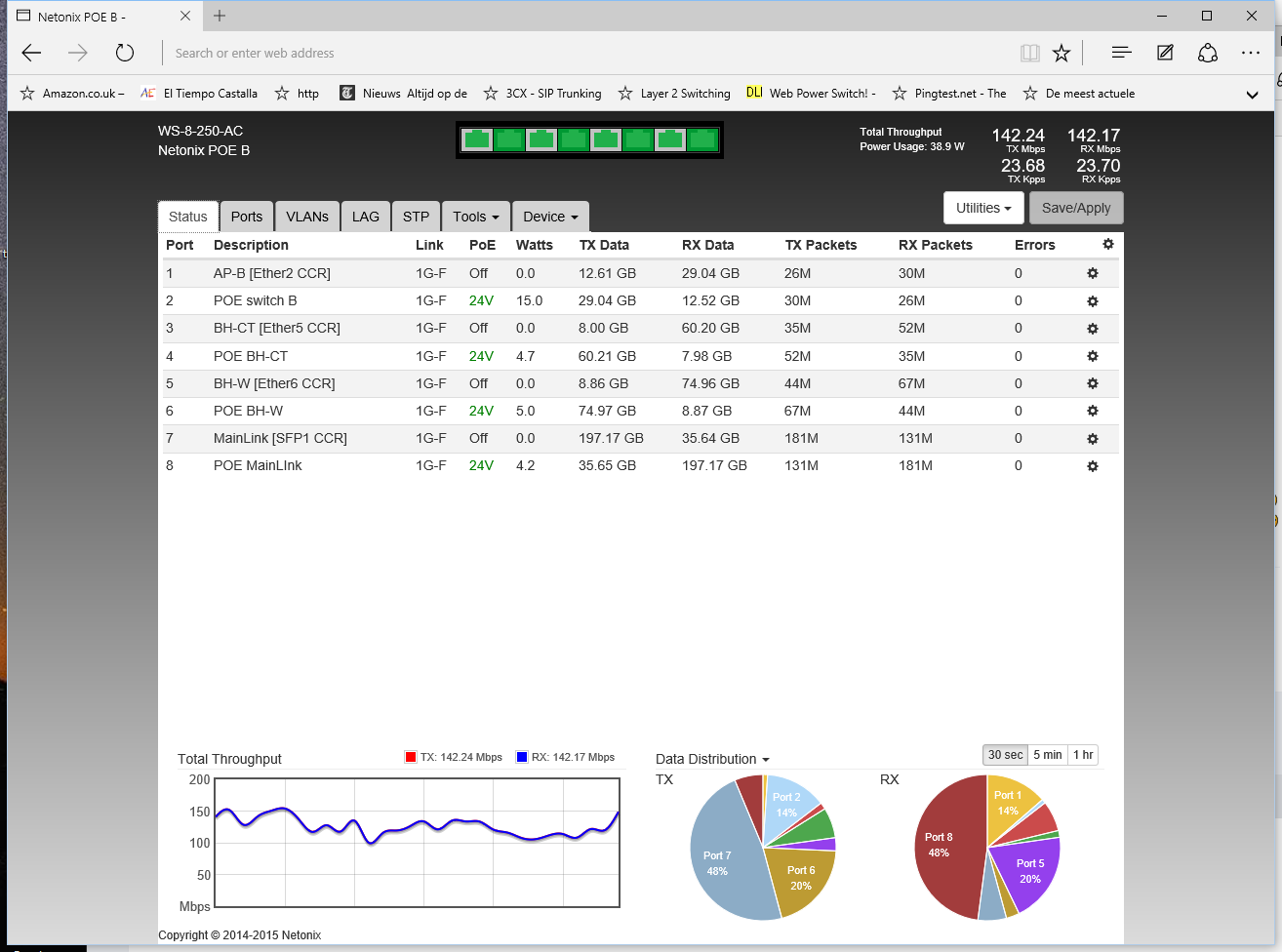Switch to the VLANs tab
The image size is (1282, 952).
(x=307, y=217)
